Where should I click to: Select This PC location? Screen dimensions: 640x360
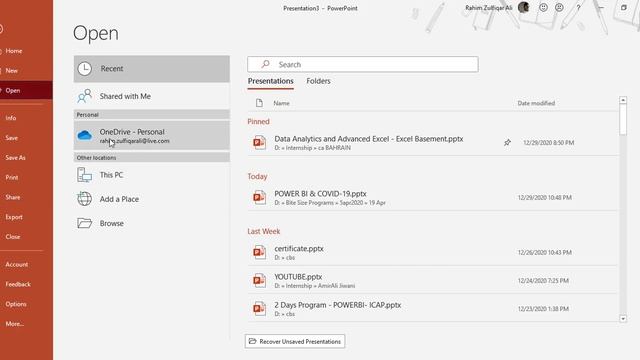(151, 175)
